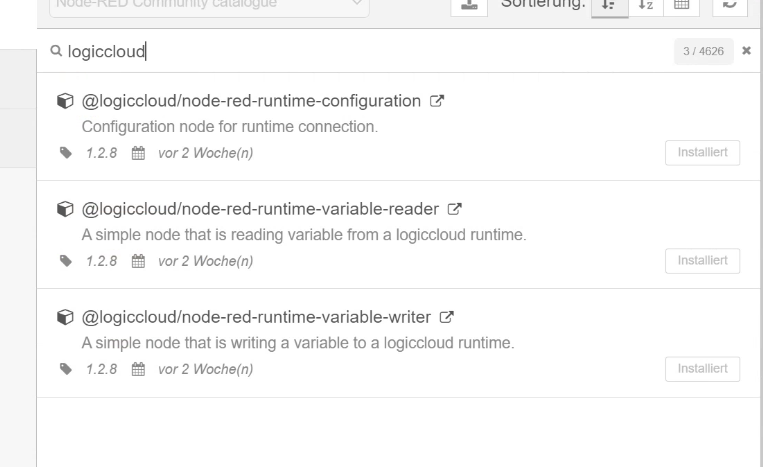The height and width of the screenshot is (467, 763).
Task: Click Installiert button for runtime-configuration
Action: 702,152
